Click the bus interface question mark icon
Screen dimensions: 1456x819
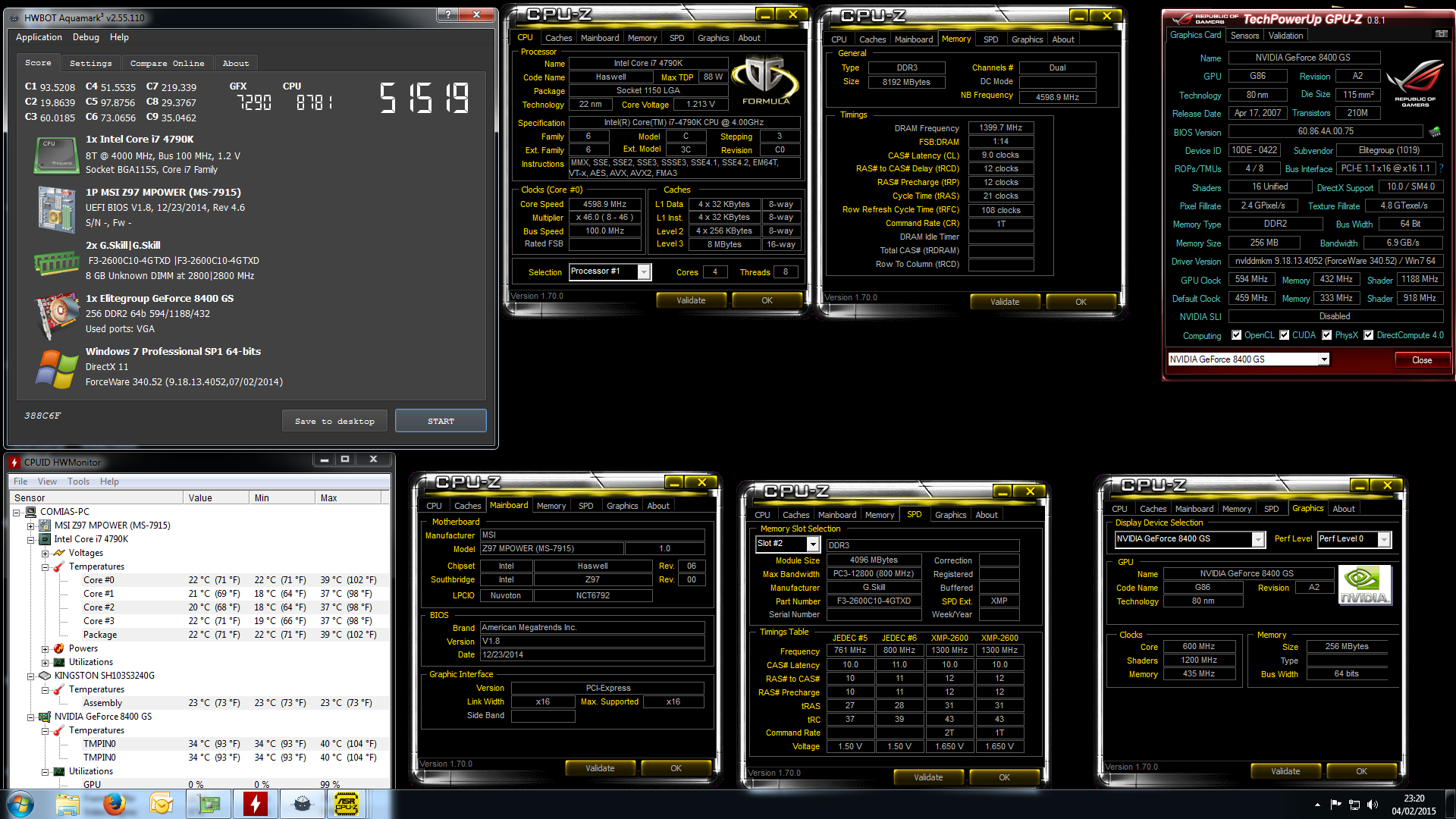pyautogui.click(x=1441, y=168)
